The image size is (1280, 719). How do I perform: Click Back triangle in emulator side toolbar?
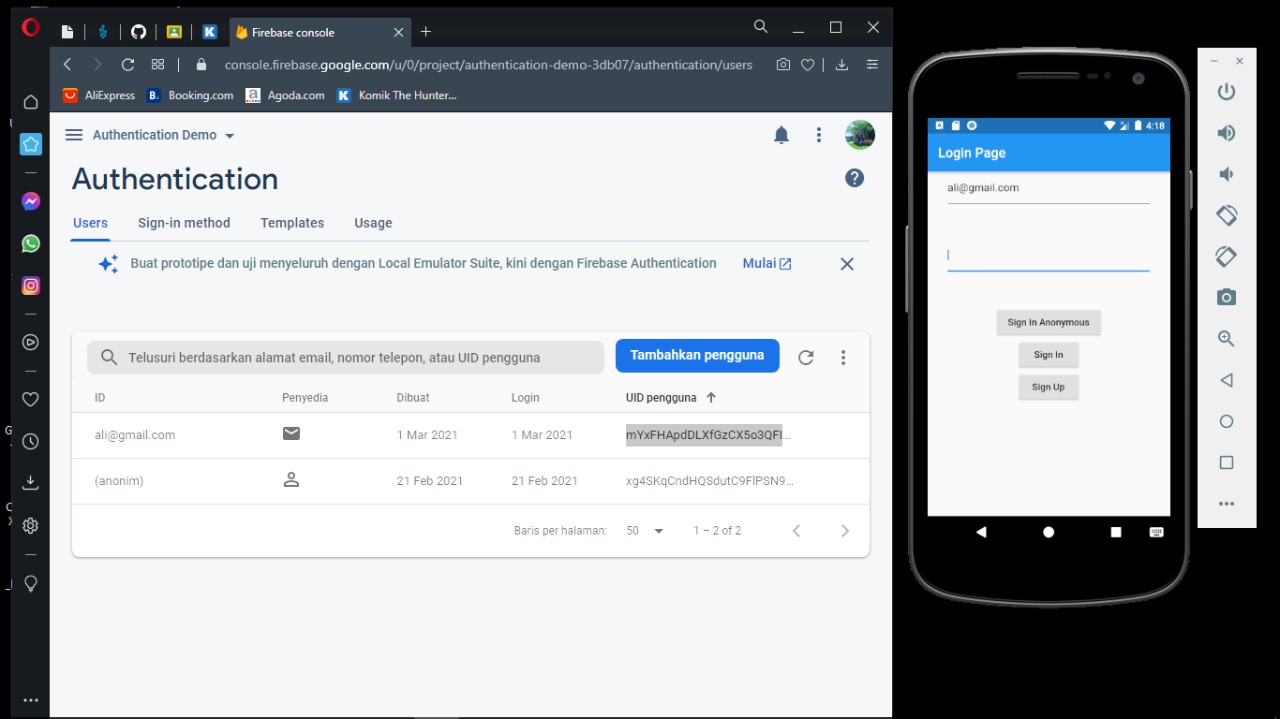coord(1226,380)
